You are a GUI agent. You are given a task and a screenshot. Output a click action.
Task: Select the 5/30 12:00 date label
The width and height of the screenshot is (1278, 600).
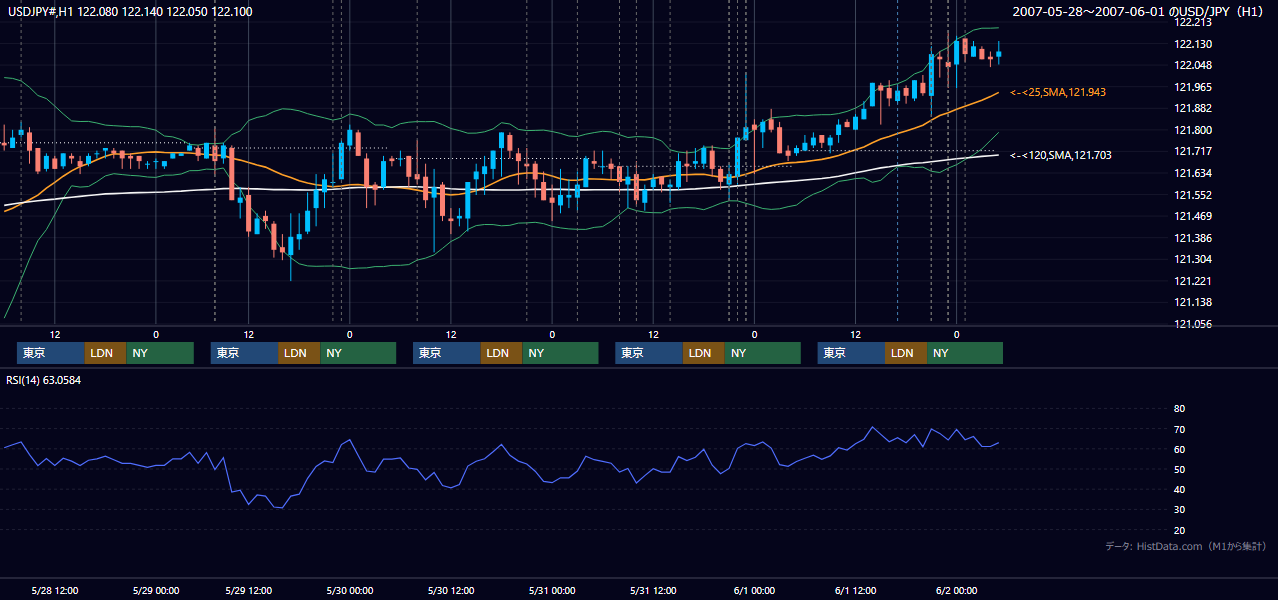click(x=450, y=590)
